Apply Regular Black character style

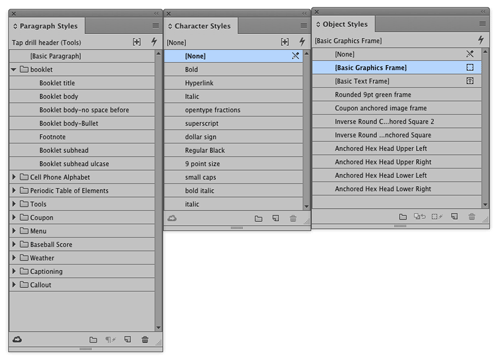(234, 150)
